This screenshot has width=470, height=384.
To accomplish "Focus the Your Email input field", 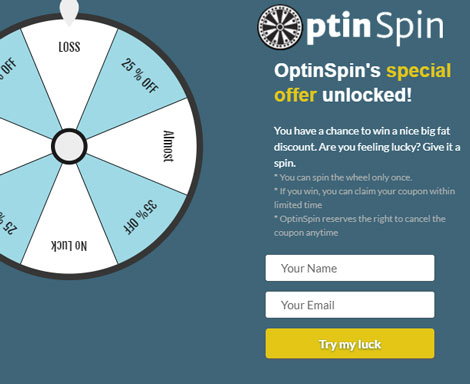I will tap(350, 305).
